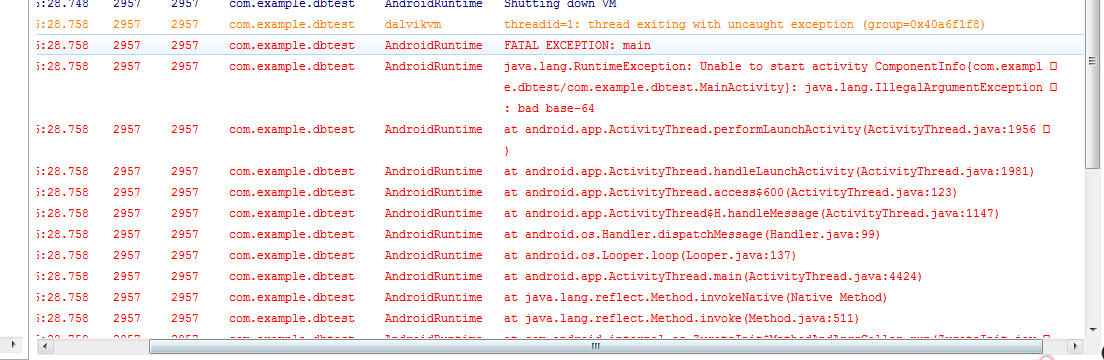The height and width of the screenshot is (360, 1104).
Task: Select the "Method.invokeNative(Native Method)" line
Action: (696, 297)
